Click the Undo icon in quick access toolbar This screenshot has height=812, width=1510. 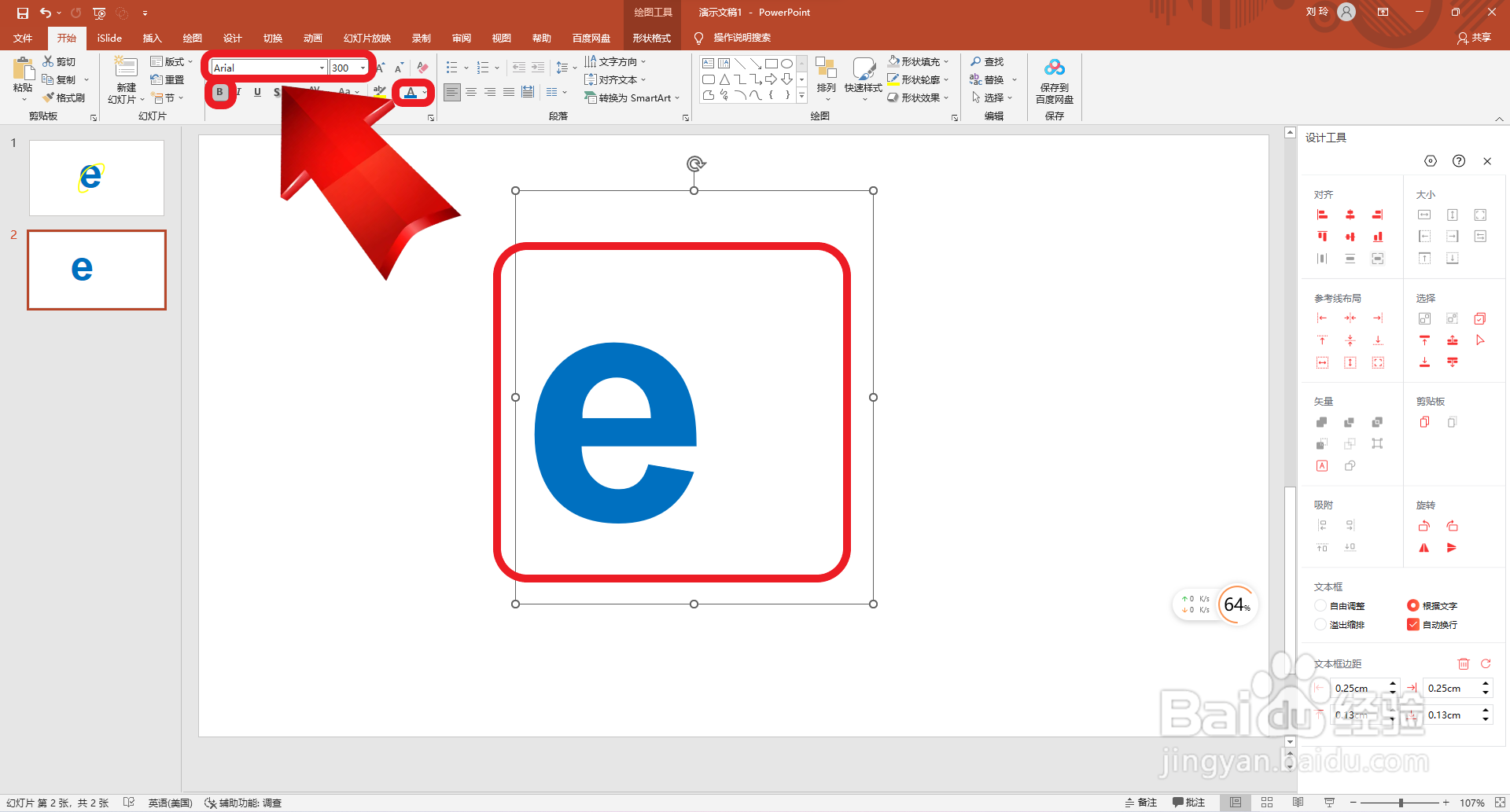(46, 13)
